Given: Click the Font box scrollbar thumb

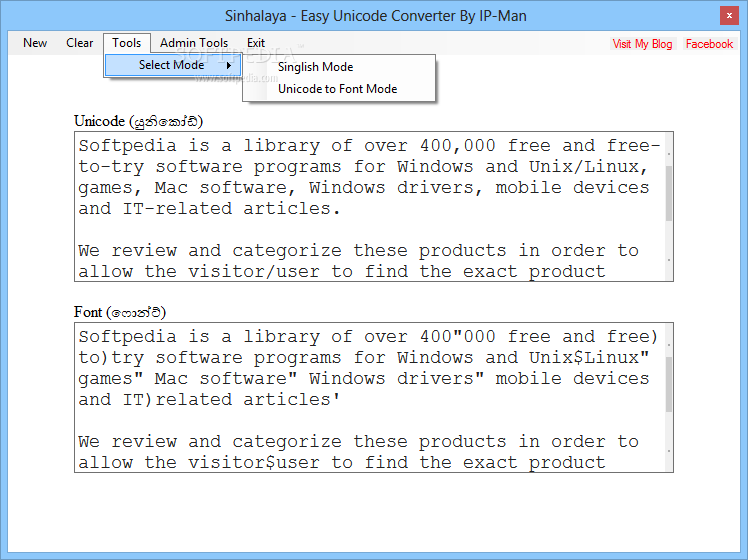Looking at the screenshot, I should pyautogui.click(x=669, y=384).
